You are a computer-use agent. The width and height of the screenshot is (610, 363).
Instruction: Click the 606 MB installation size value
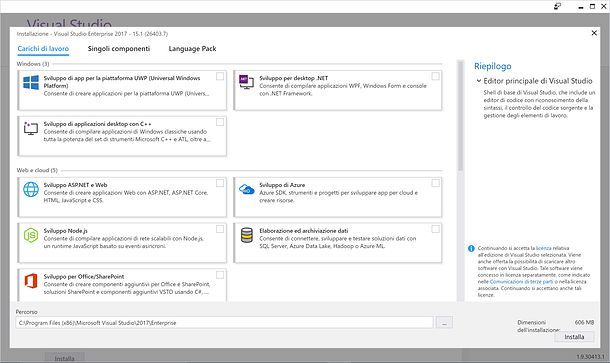pyautogui.click(x=584, y=323)
